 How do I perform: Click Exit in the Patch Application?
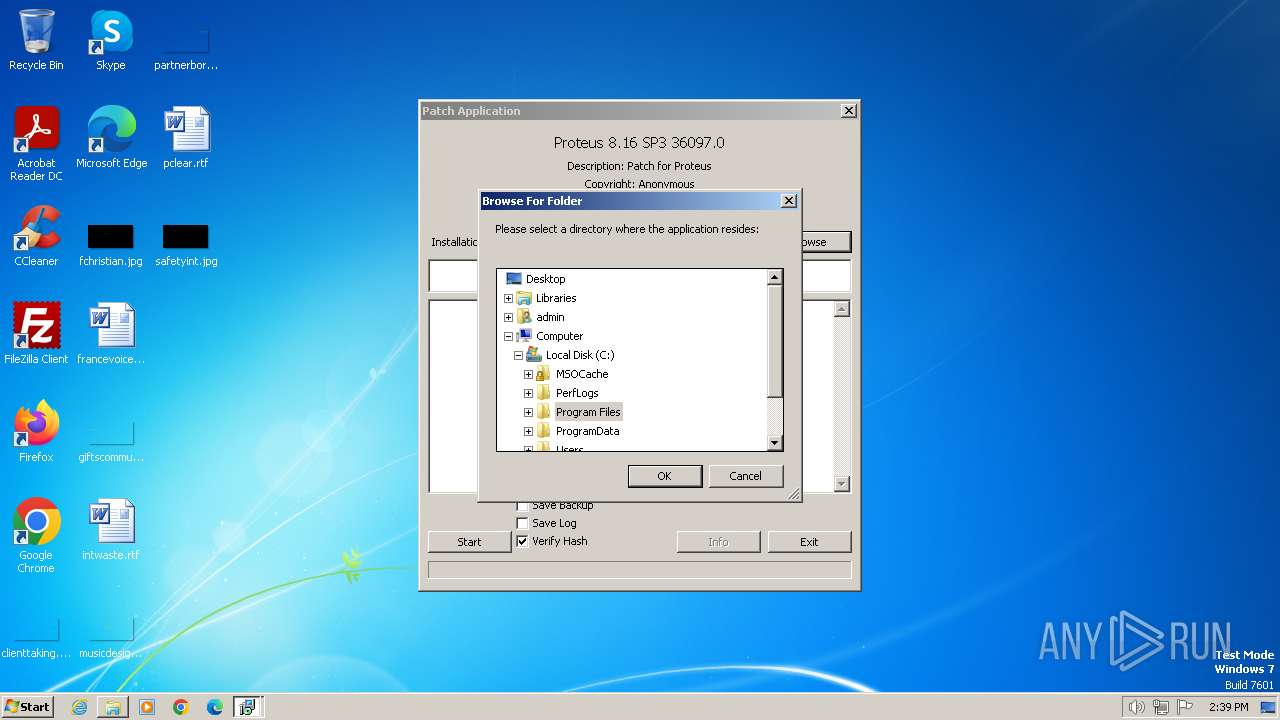809,542
